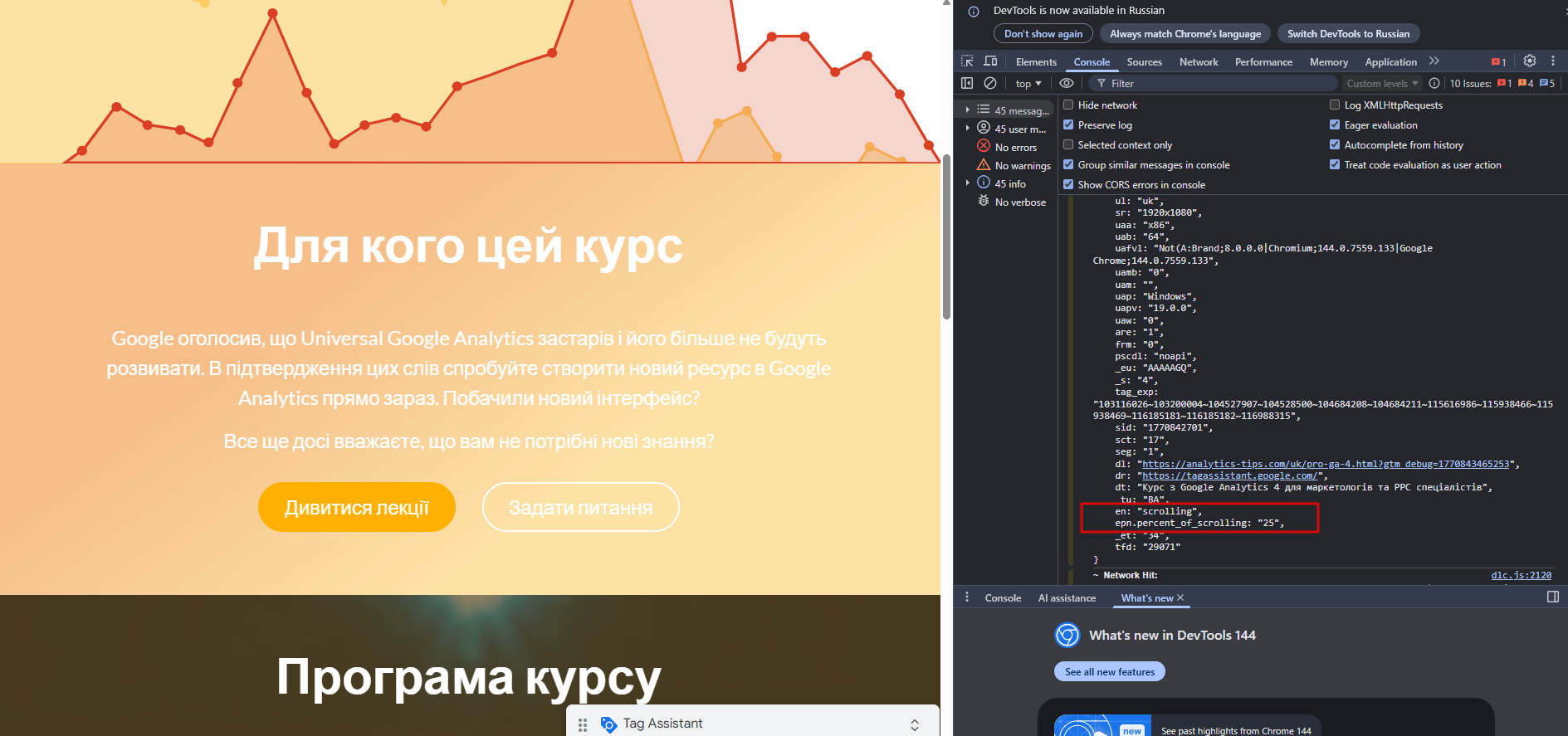Screen dimensions: 1568x736
Task: Uncheck Autocomplete from history checkbox
Action: click(x=1335, y=144)
